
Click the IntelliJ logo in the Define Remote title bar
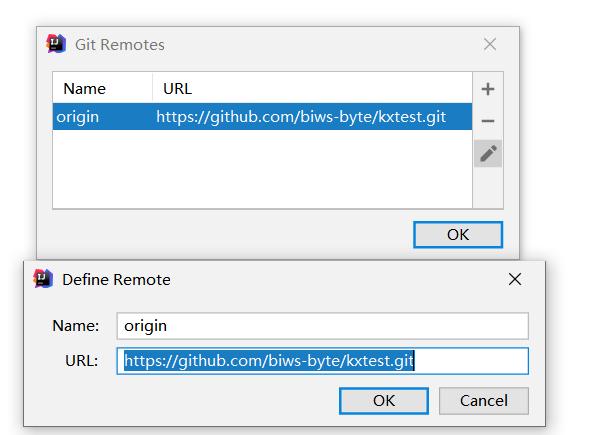(43, 279)
